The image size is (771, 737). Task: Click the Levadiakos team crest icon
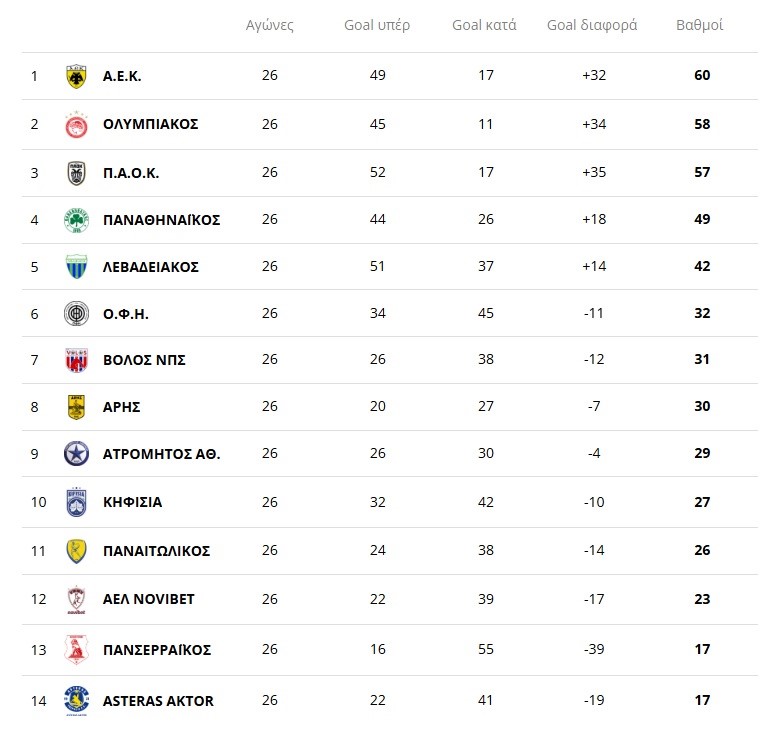coord(76,267)
